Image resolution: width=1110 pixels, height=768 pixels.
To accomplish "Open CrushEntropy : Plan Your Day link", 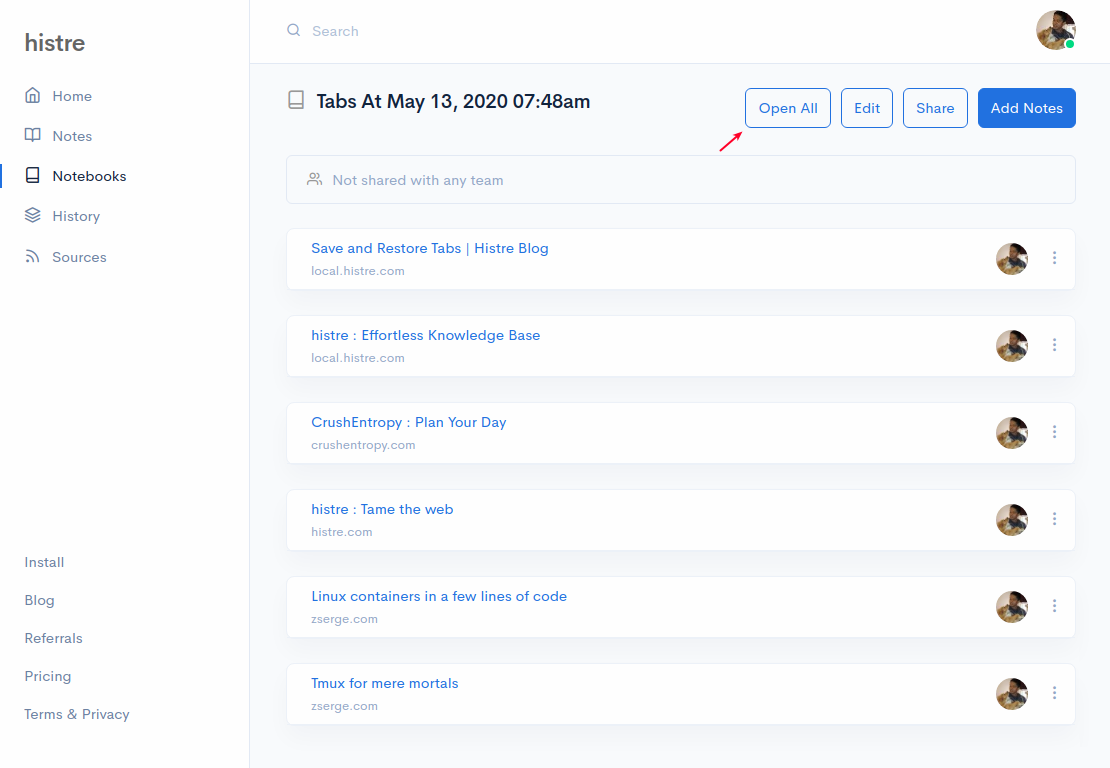I will (x=408, y=423).
